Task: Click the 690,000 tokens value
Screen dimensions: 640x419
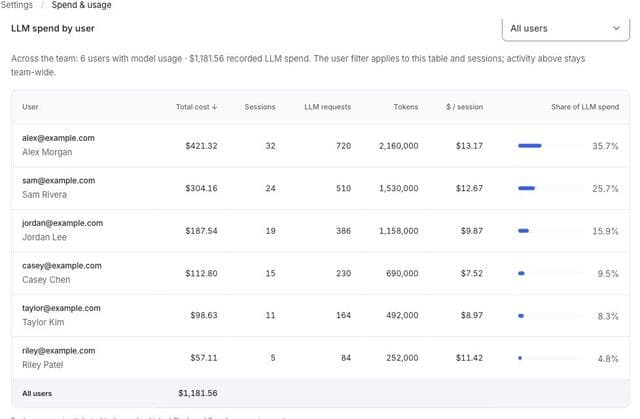Action: tap(402, 273)
